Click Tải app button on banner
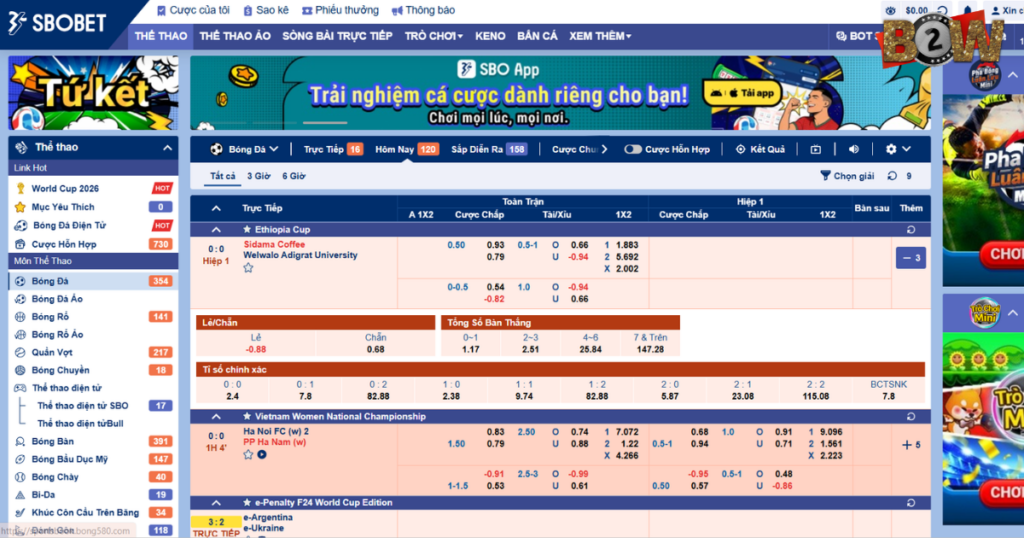 [x=744, y=93]
